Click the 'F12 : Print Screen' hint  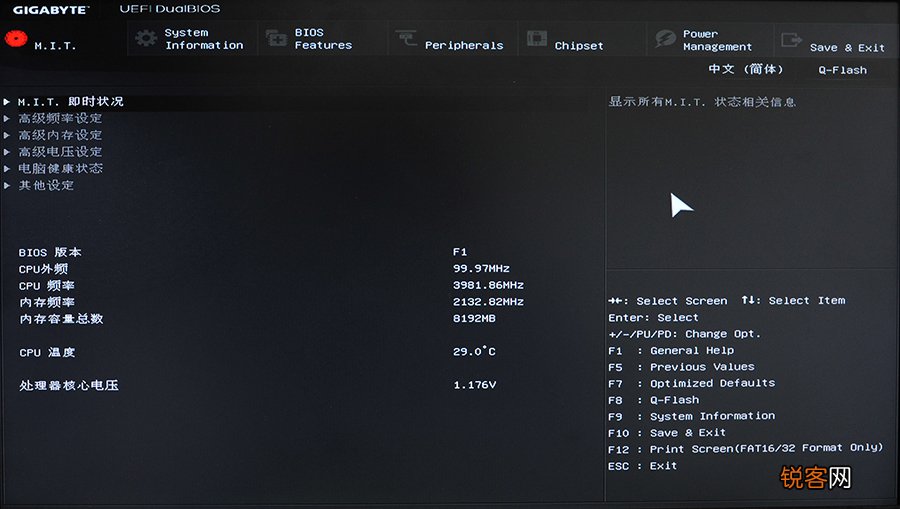click(746, 449)
